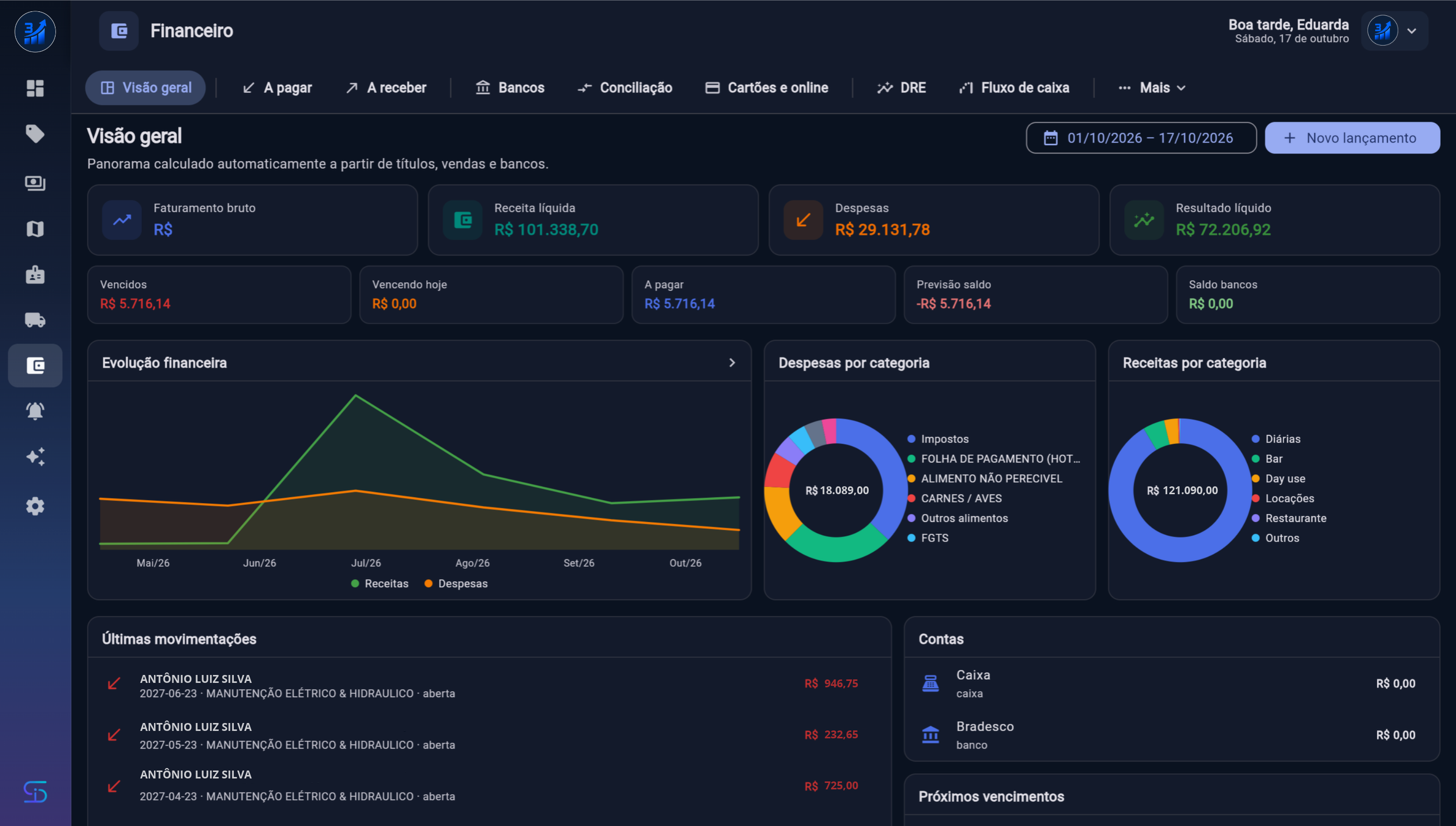This screenshot has width=1456, height=826.
Task: Select the wallet Financeiro sidebar icon
Action: point(35,365)
